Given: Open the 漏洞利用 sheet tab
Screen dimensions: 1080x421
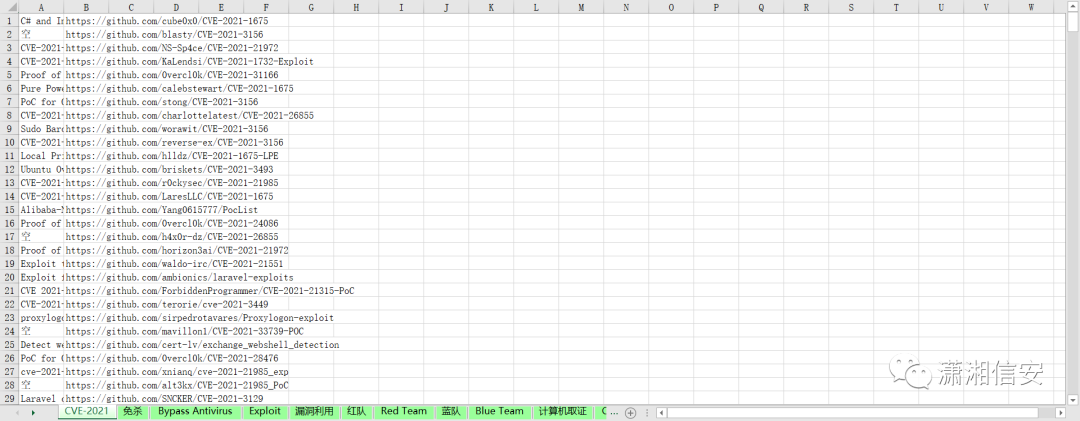Looking at the screenshot, I should [x=314, y=411].
